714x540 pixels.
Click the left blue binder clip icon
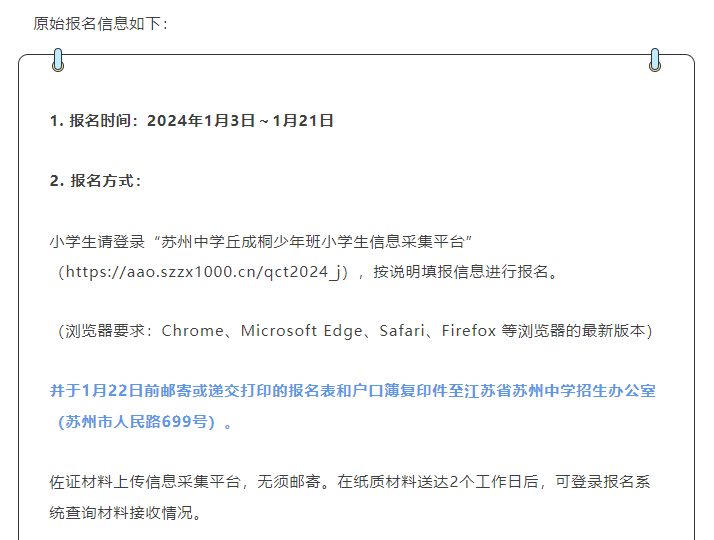(x=58, y=60)
